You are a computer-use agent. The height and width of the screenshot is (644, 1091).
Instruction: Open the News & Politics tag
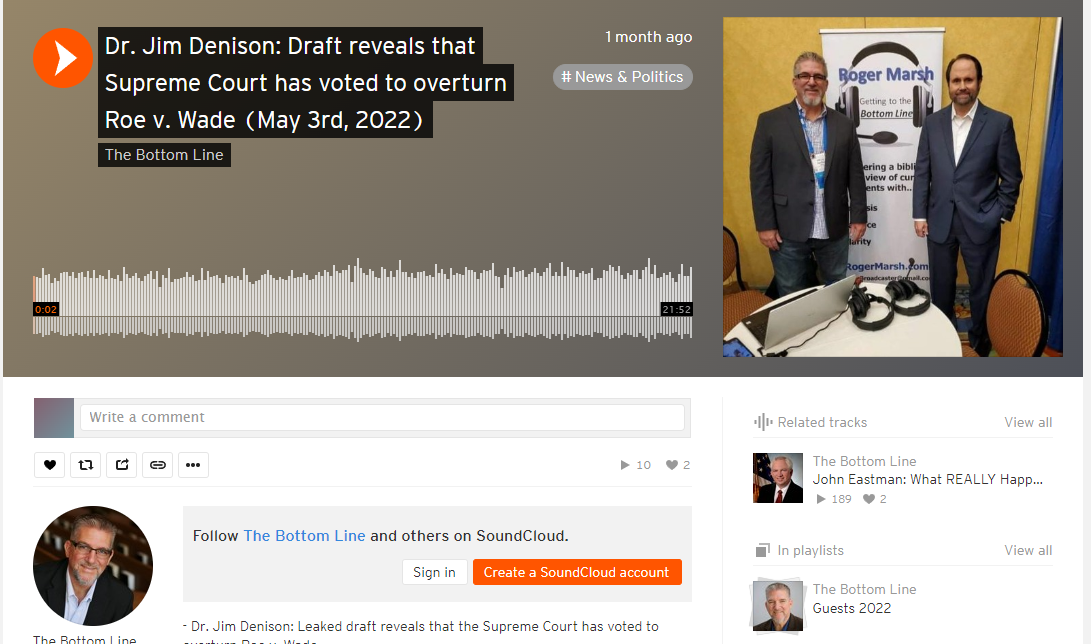point(623,77)
